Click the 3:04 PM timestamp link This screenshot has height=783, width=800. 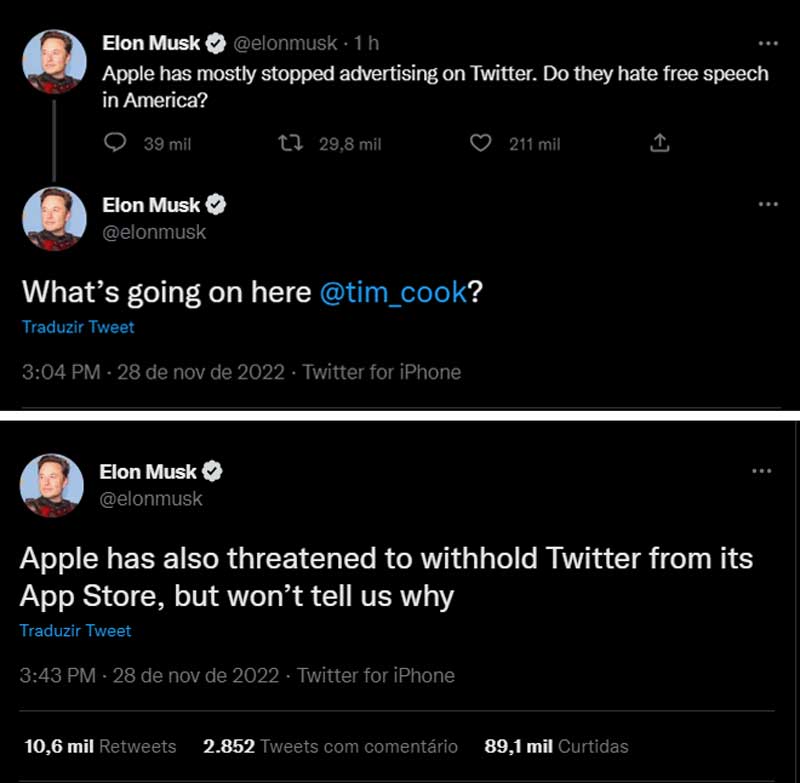(57, 372)
